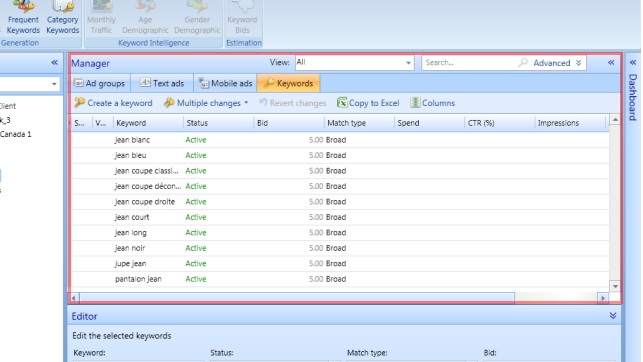Click into the Search field
Screen dimensions: 643x362
[x=470, y=63]
